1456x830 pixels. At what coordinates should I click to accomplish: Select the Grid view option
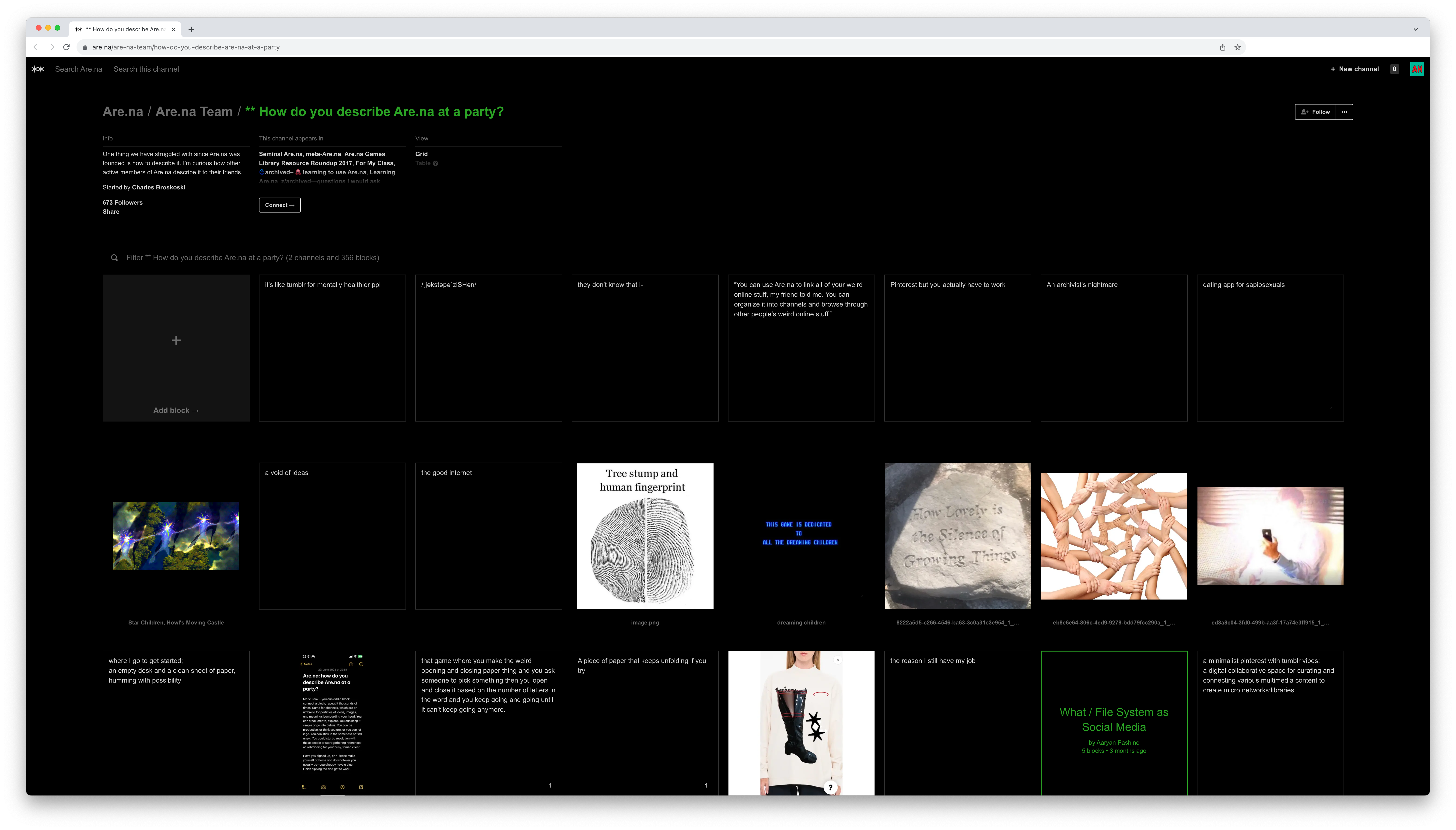pos(421,154)
